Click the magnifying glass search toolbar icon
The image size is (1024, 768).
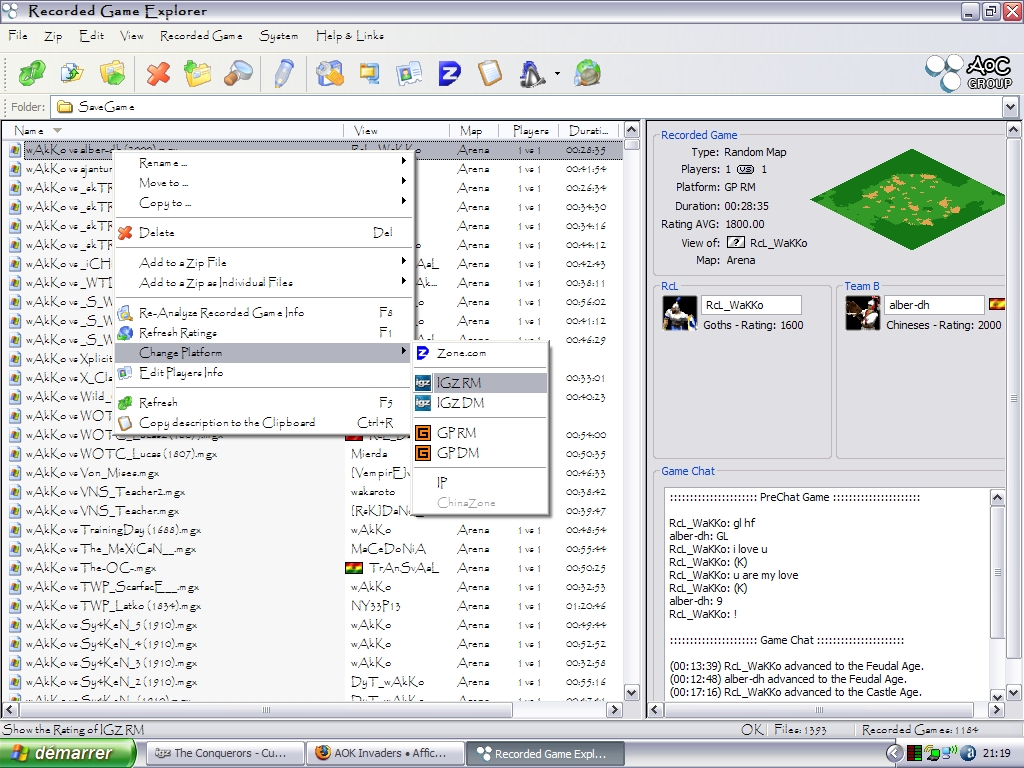238,73
